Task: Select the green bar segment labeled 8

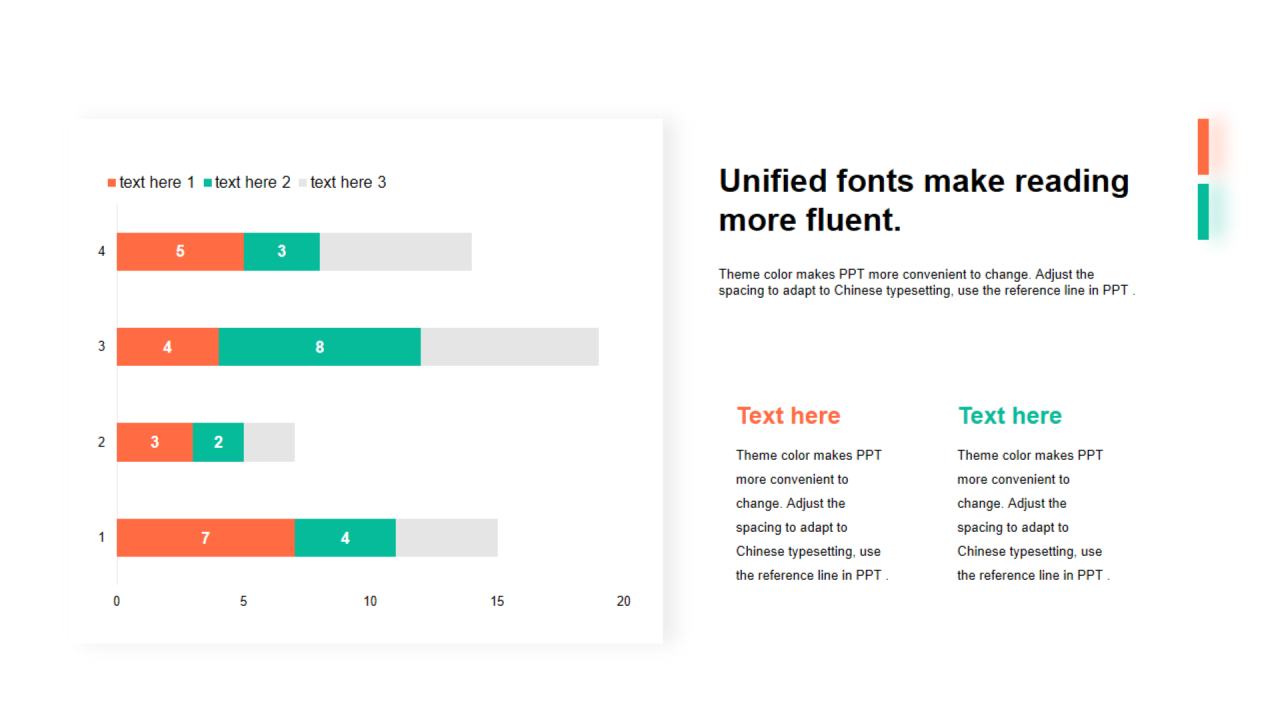Action: click(x=319, y=347)
